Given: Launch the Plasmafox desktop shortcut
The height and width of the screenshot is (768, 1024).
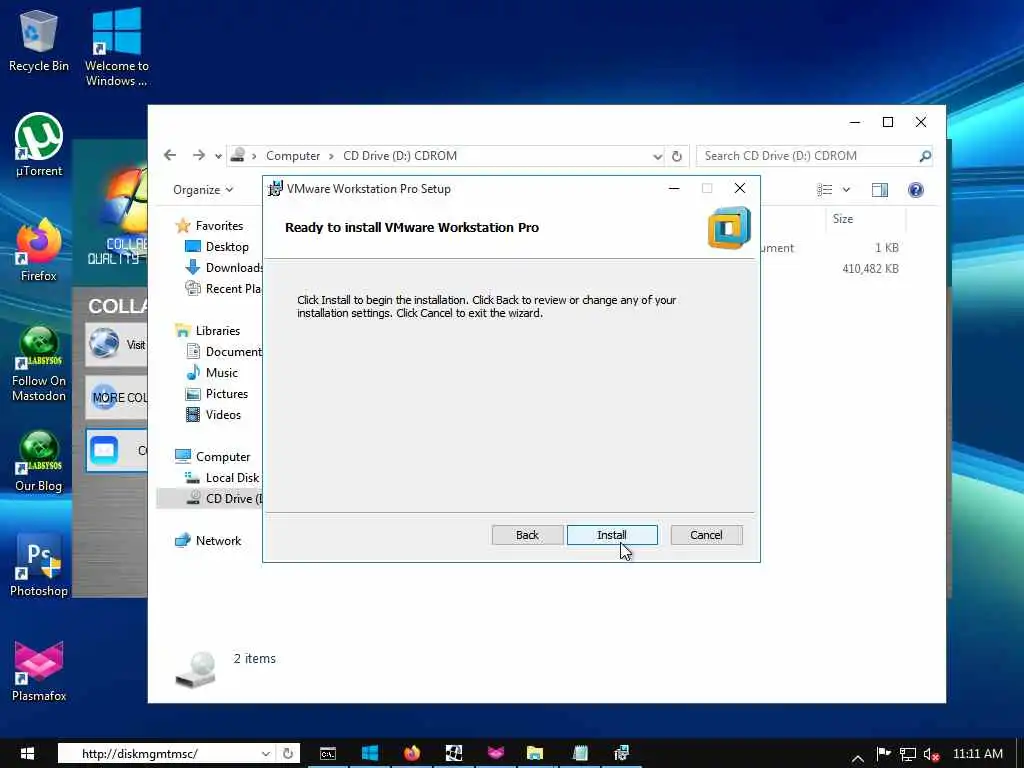Looking at the screenshot, I should click(x=39, y=671).
